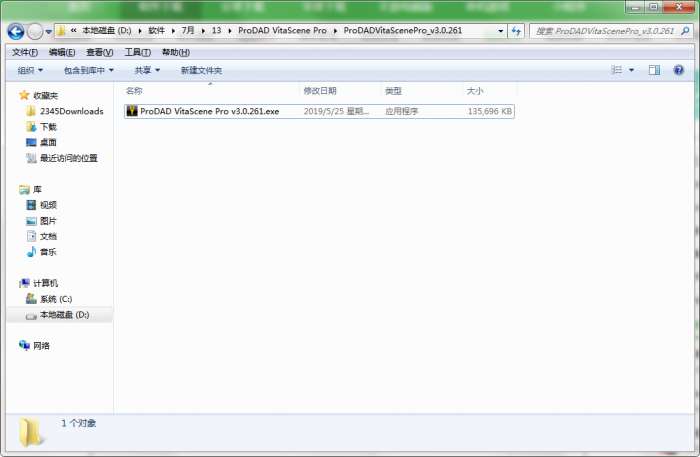
Task: Open the 系统 (C:) drive
Action: coord(56,299)
